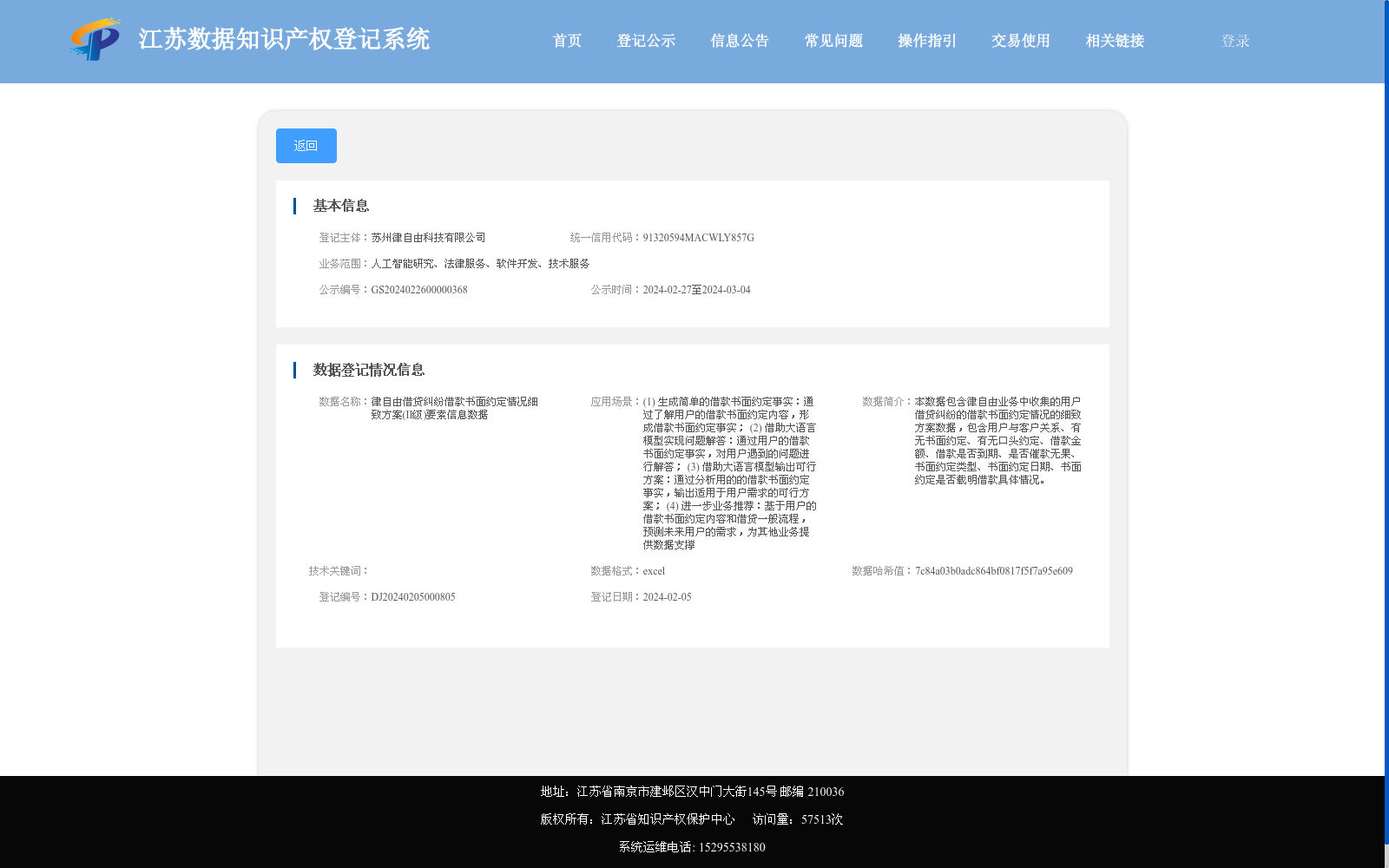This screenshot has height=868, width=1389.
Task: Select data format value excel
Action: [654, 571]
